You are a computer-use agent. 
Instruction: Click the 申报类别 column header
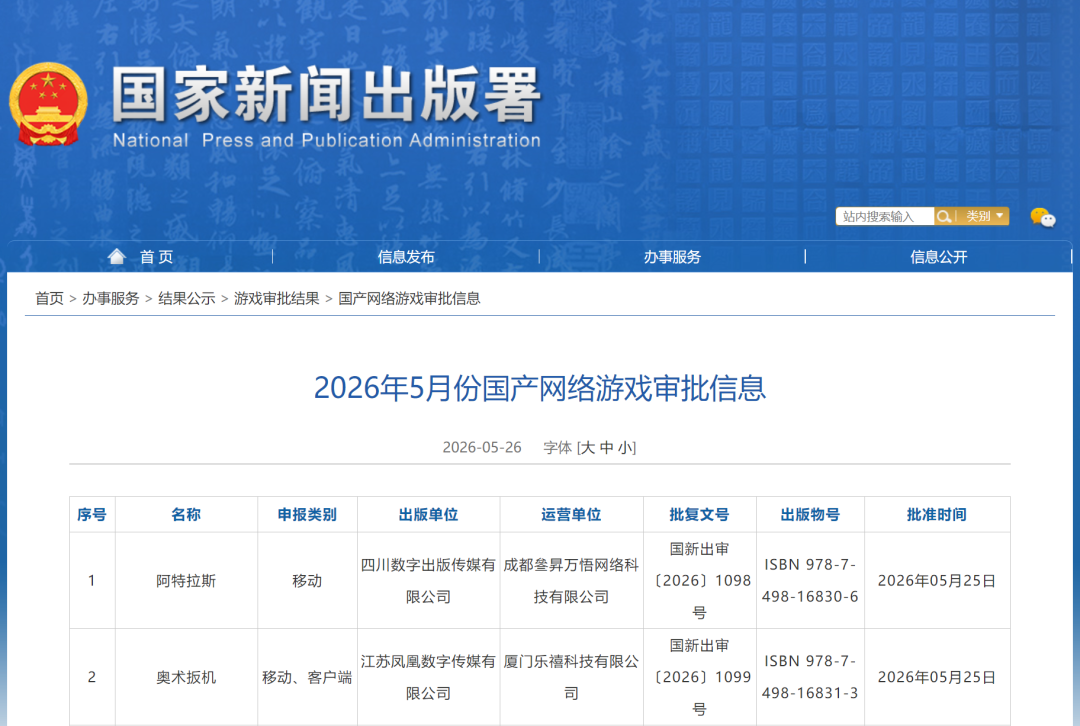tap(307, 515)
